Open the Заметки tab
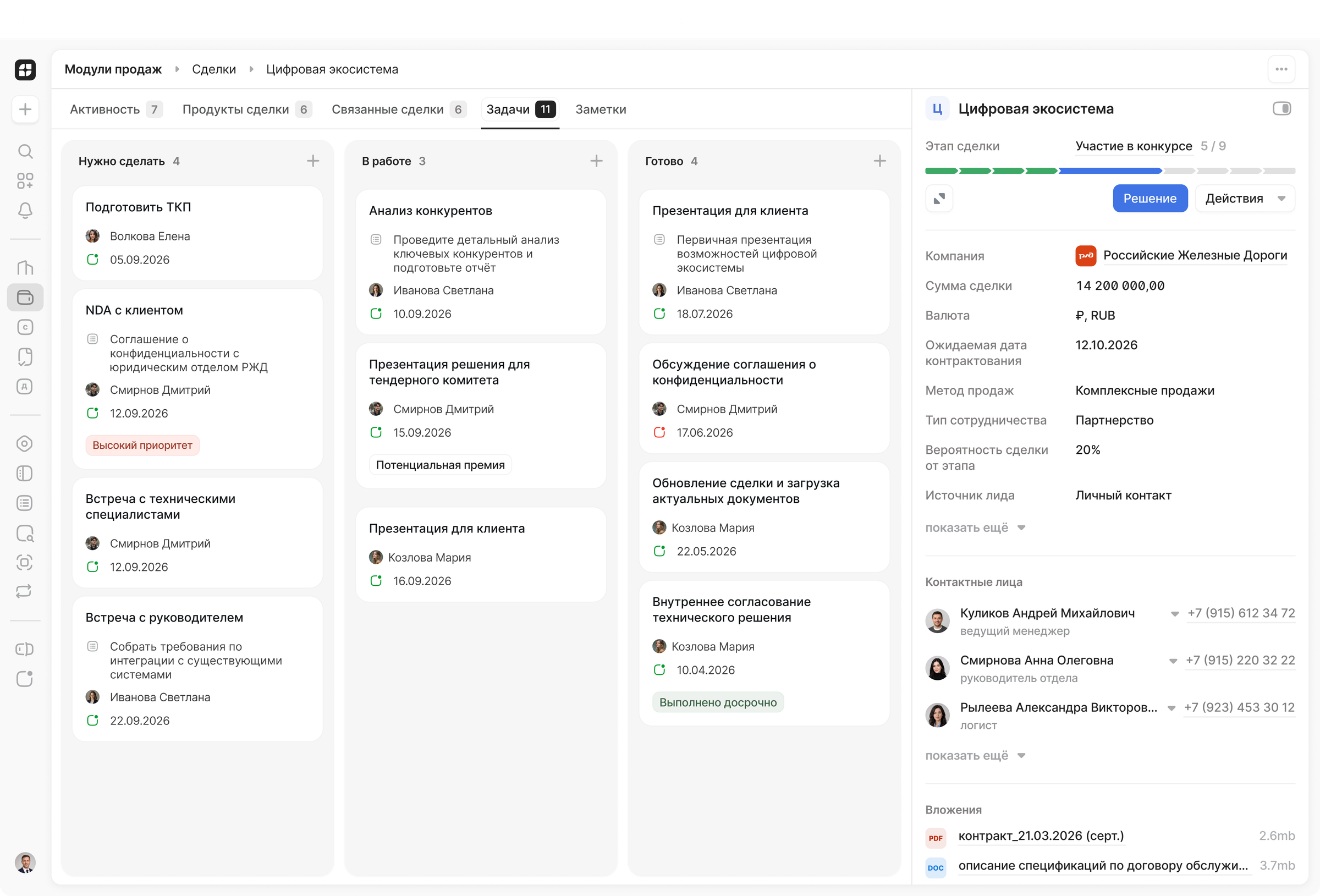The image size is (1320, 896). (x=601, y=109)
